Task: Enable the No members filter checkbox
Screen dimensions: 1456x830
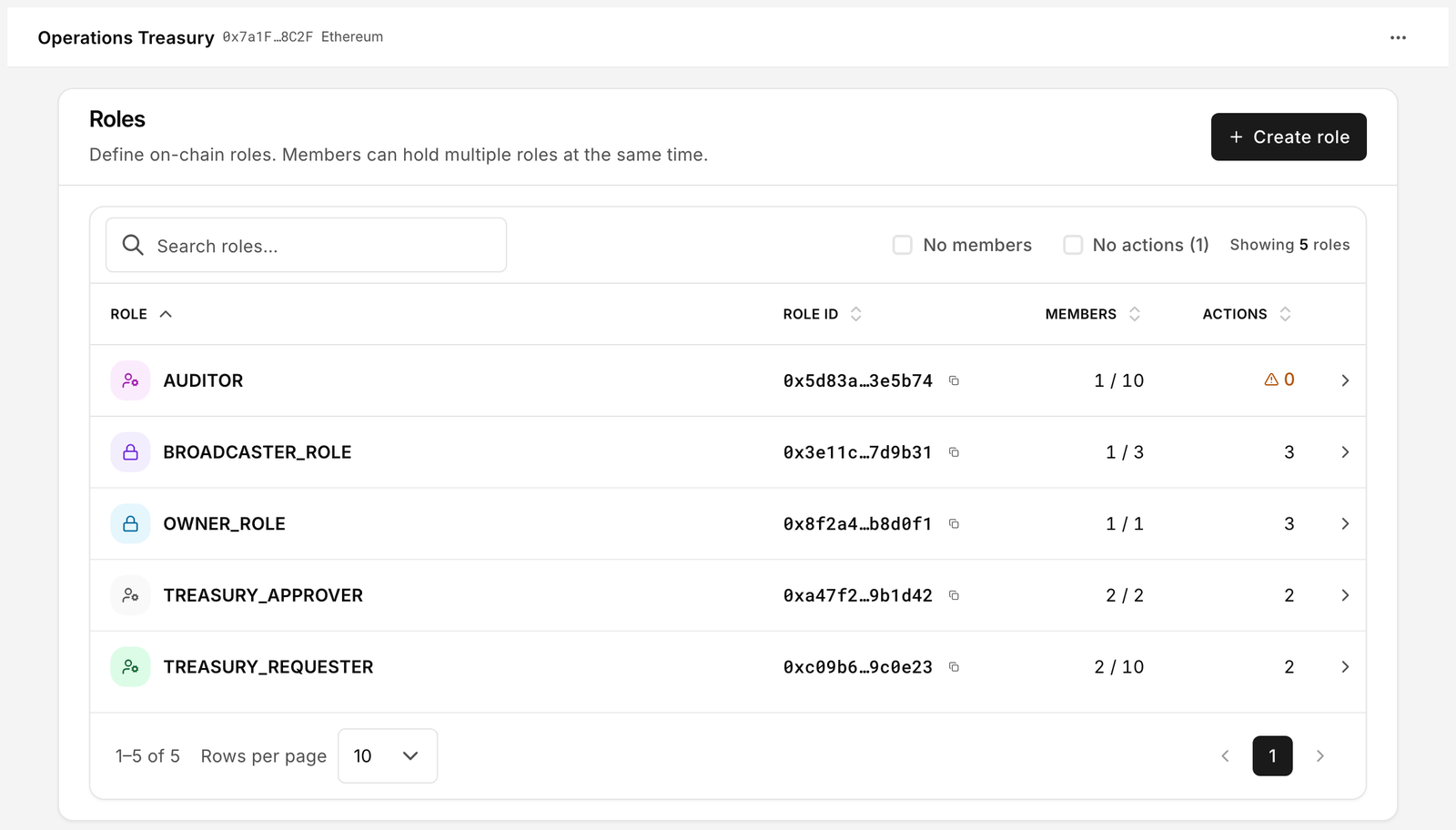Action: click(902, 245)
